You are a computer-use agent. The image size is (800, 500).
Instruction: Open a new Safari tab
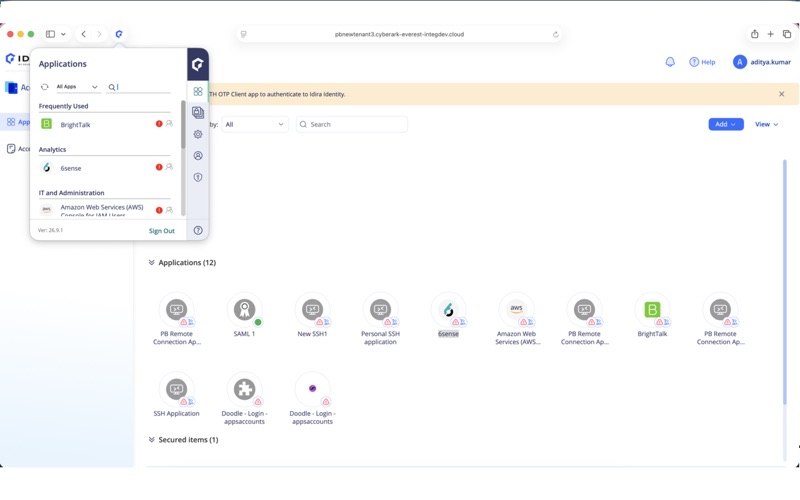coord(770,34)
